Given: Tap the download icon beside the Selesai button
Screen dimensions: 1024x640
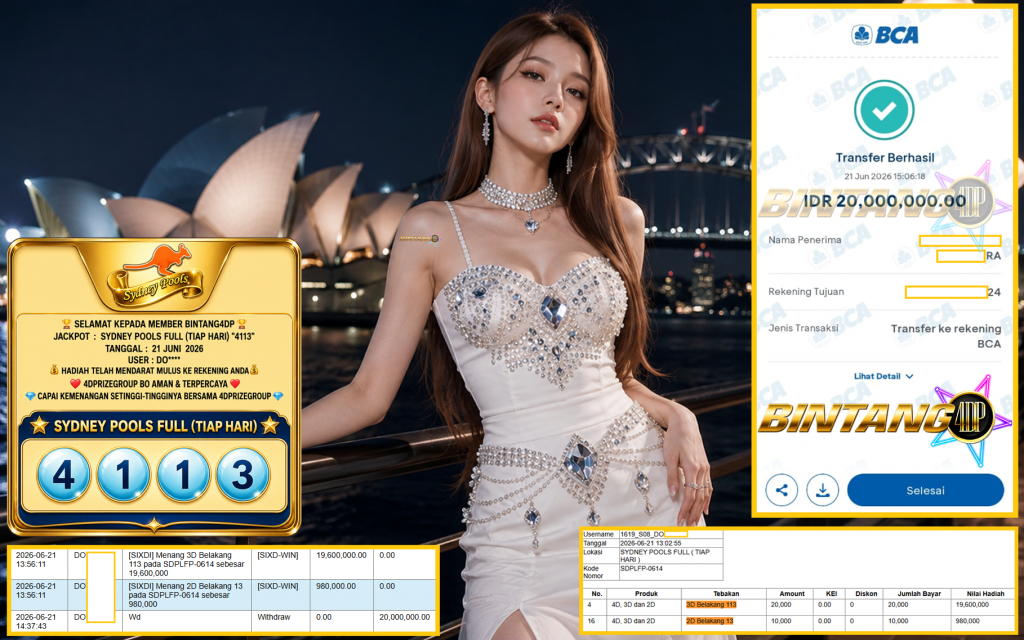Looking at the screenshot, I should [822, 490].
